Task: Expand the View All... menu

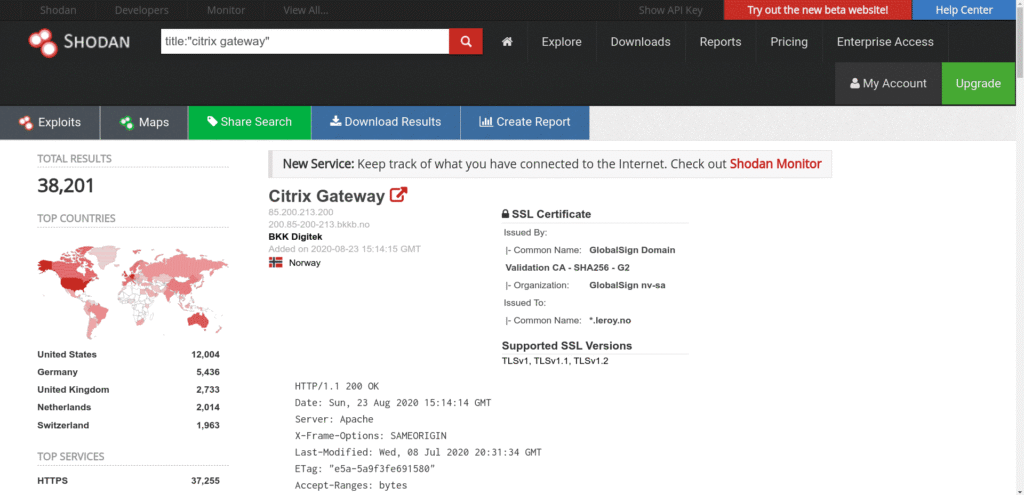Action: (x=306, y=10)
